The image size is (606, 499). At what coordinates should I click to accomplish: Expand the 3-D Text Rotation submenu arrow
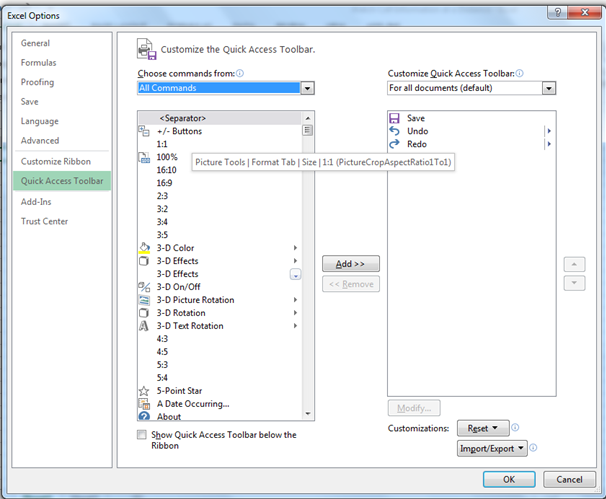tap(295, 326)
